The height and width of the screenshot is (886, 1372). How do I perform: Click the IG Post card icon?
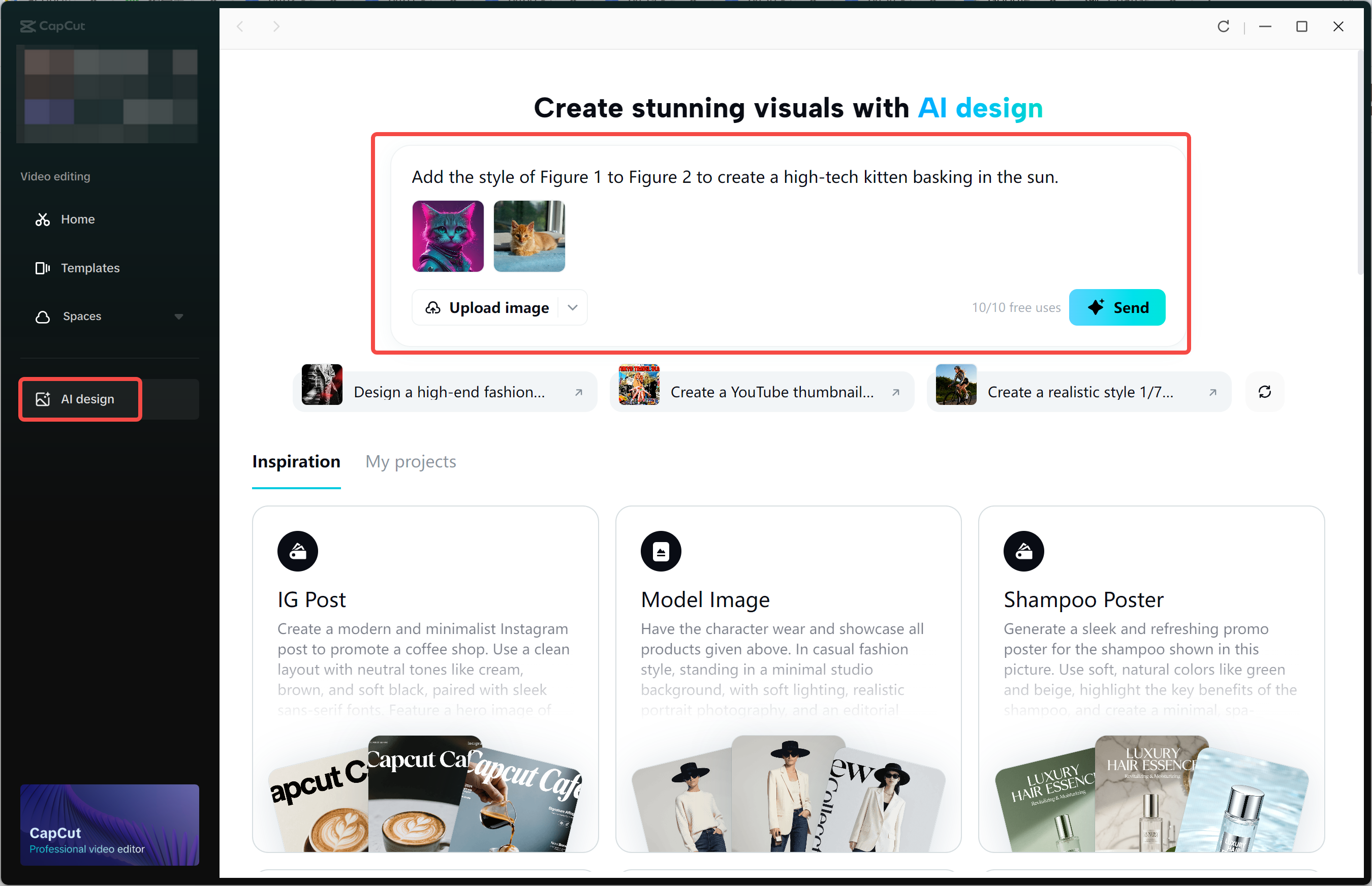click(298, 551)
